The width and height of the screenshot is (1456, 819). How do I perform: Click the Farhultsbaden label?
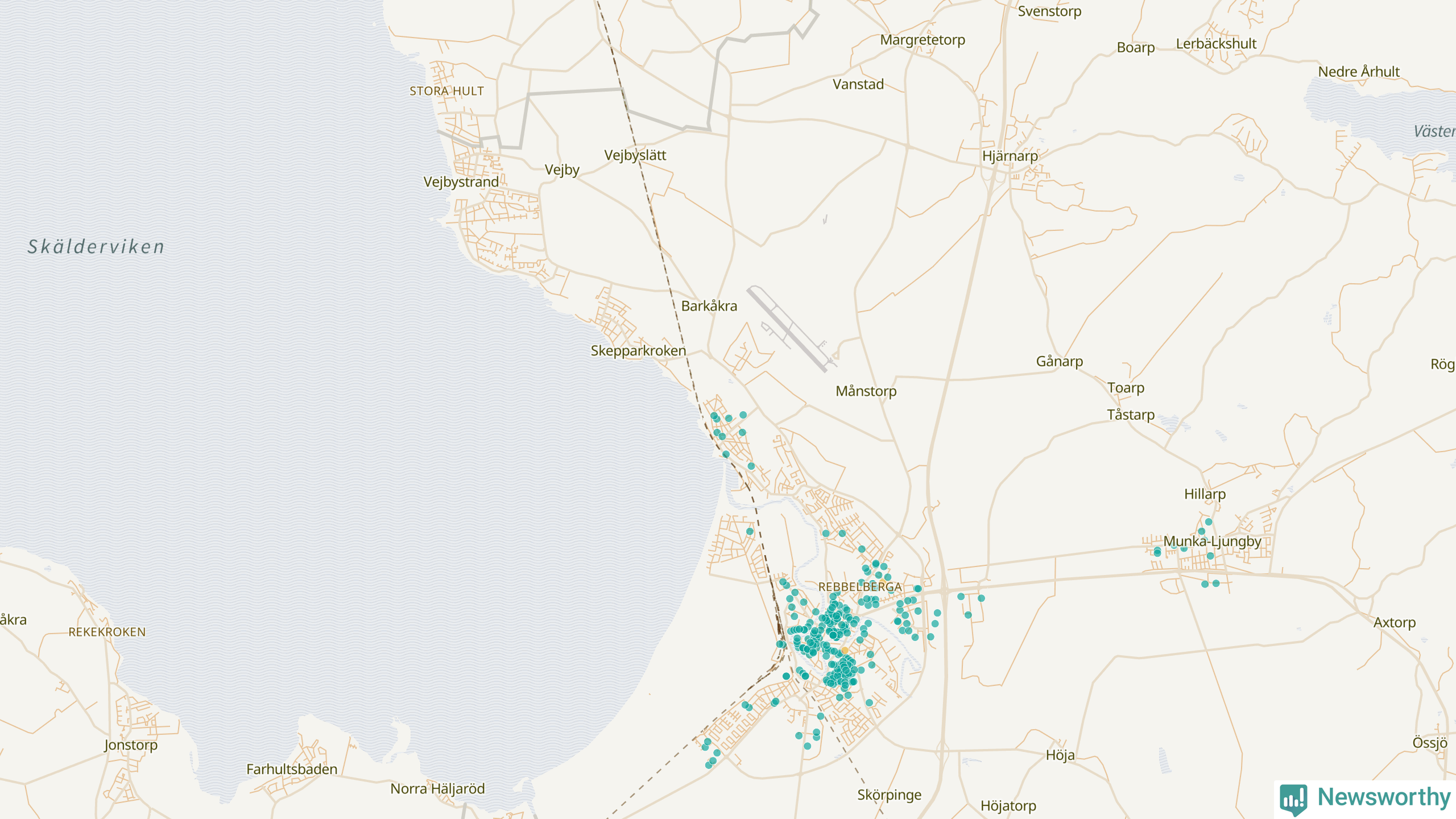click(x=292, y=770)
